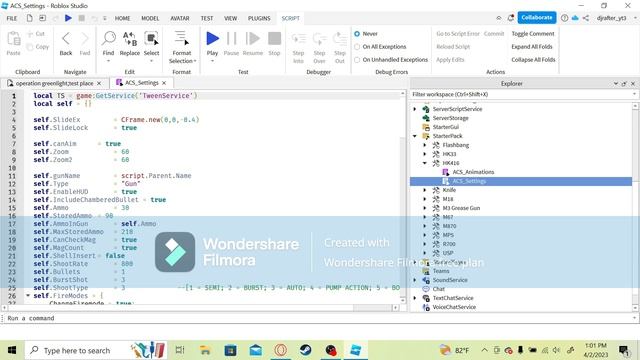Click quick access blue play arrow

[x=68, y=18]
